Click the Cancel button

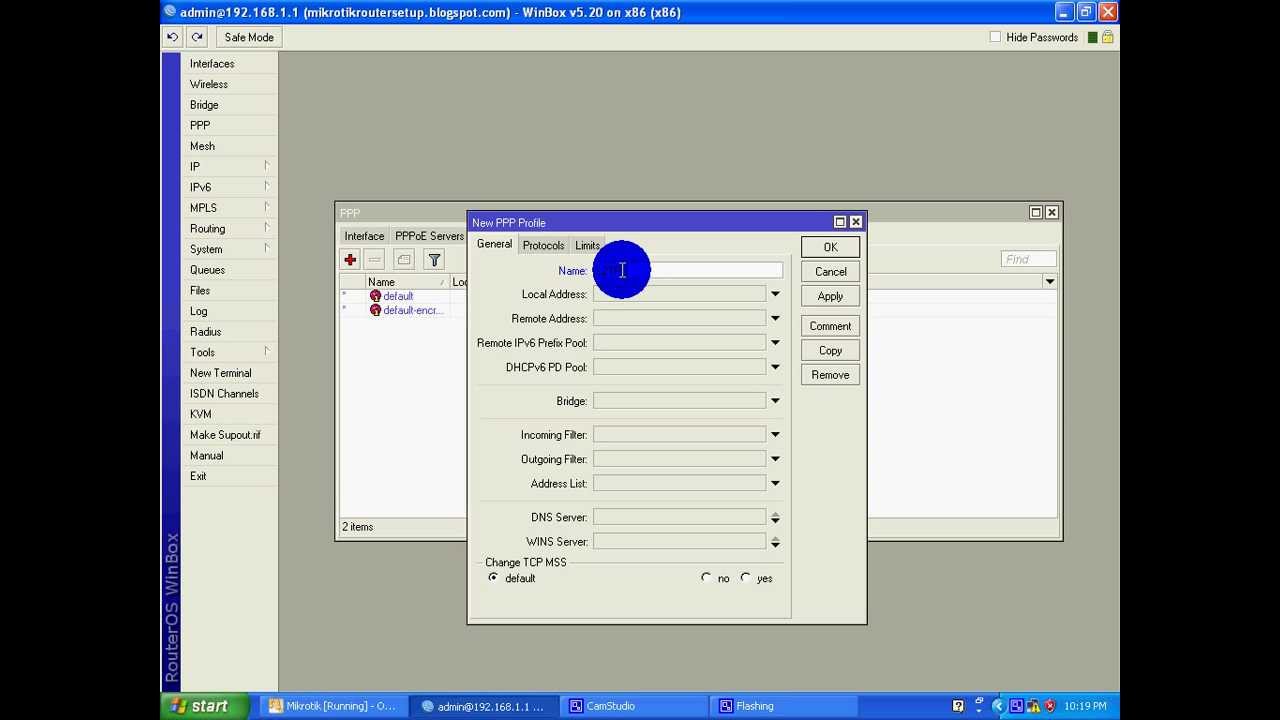pyautogui.click(x=830, y=272)
